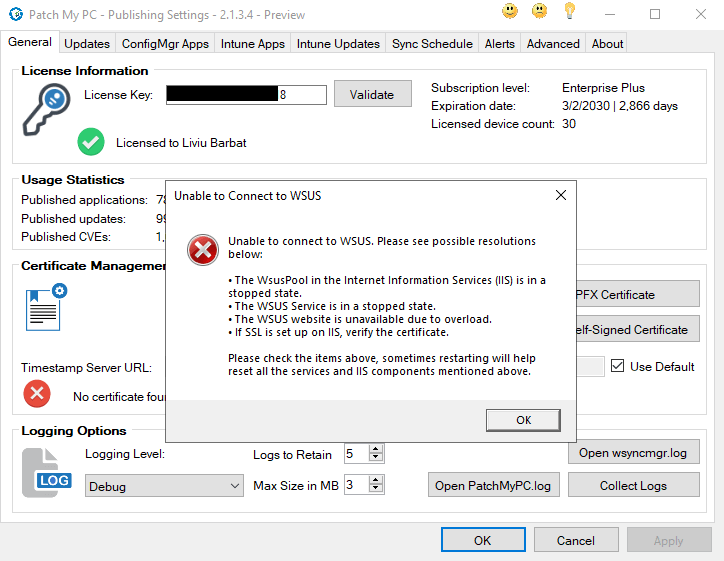Open the About tab
Screen dimensions: 724x561
(607, 44)
